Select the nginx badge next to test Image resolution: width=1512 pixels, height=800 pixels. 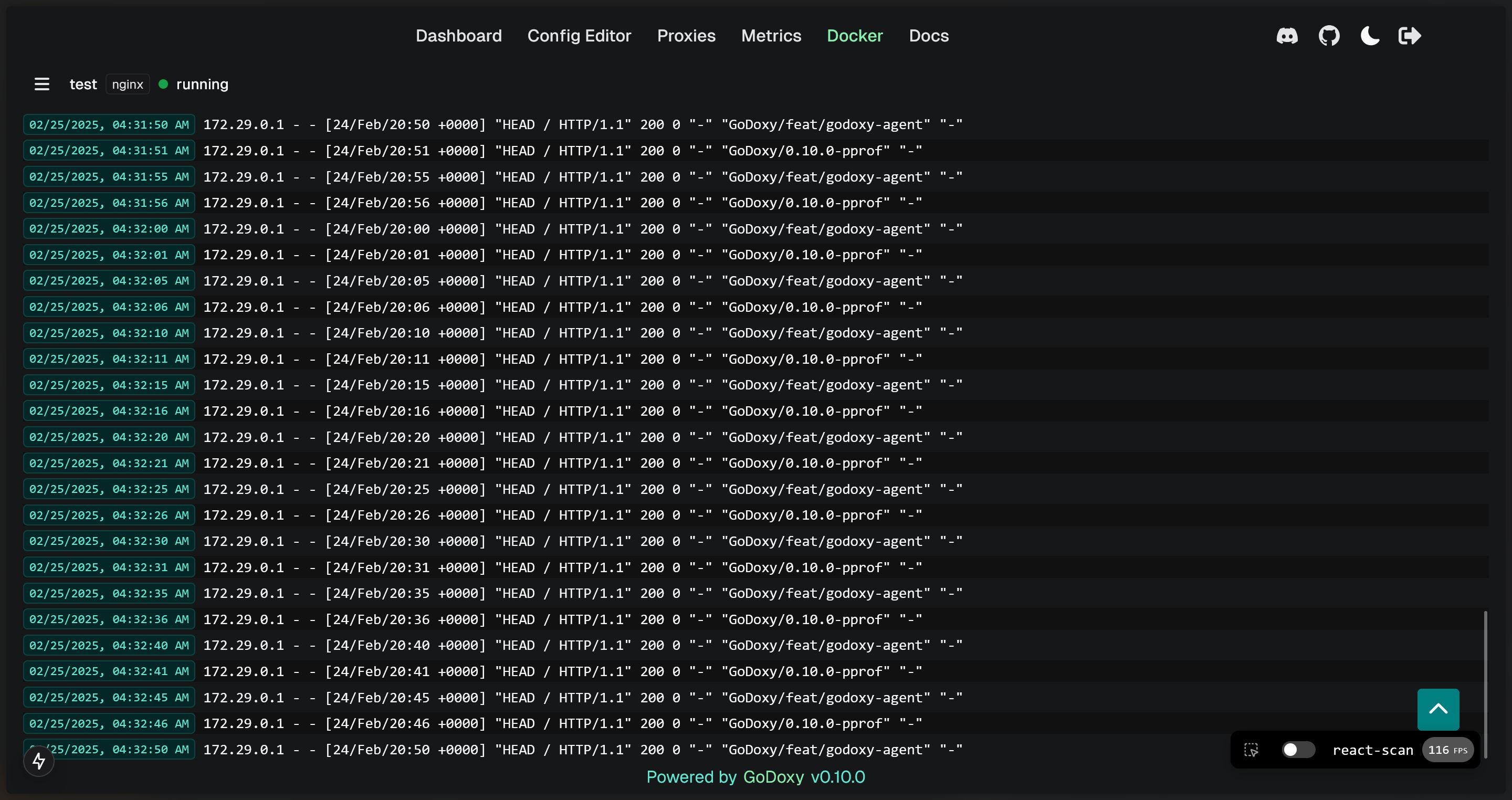127,84
